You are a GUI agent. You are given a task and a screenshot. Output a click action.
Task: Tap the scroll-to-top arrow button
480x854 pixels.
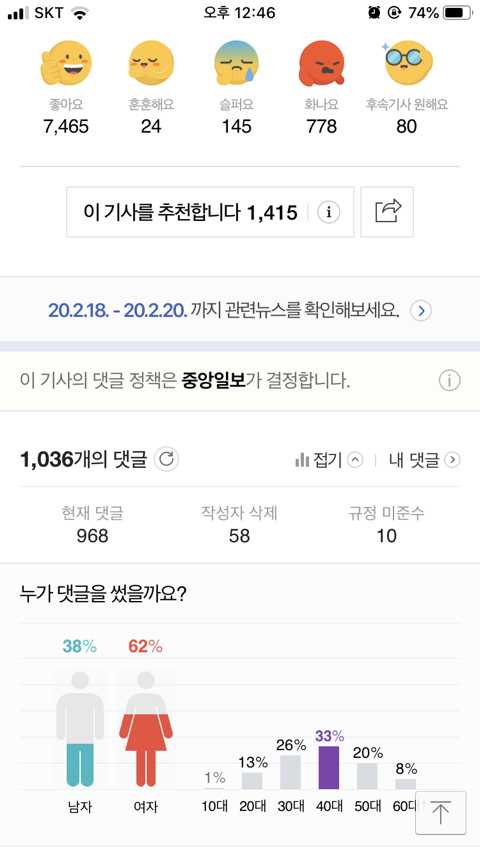pyautogui.click(x=440, y=813)
